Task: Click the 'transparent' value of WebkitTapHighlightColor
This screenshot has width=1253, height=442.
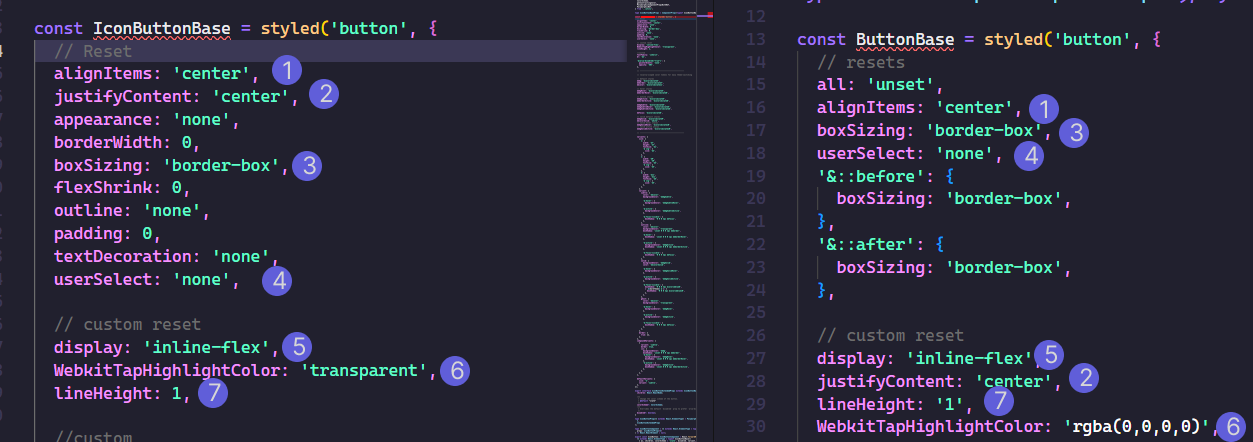Action: [364, 371]
